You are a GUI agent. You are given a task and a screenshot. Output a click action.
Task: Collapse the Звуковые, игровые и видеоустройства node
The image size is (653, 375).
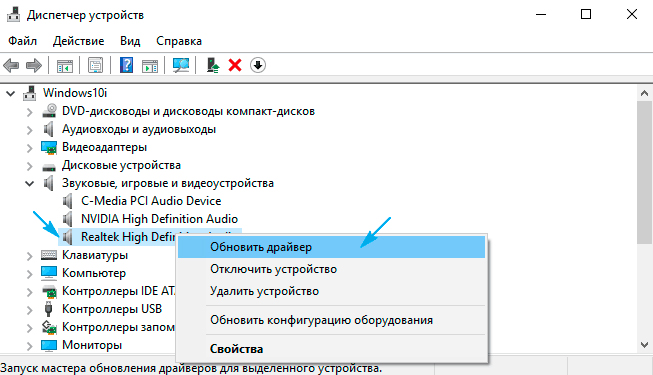[29, 183]
